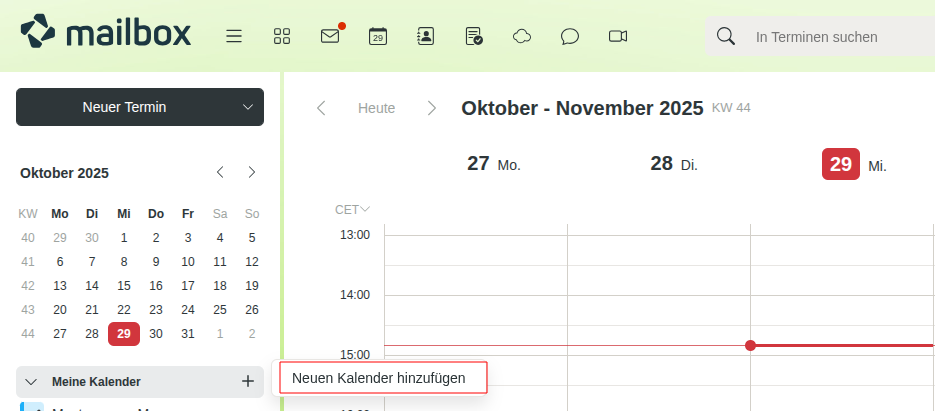Open the Address book contacts icon

point(426,36)
